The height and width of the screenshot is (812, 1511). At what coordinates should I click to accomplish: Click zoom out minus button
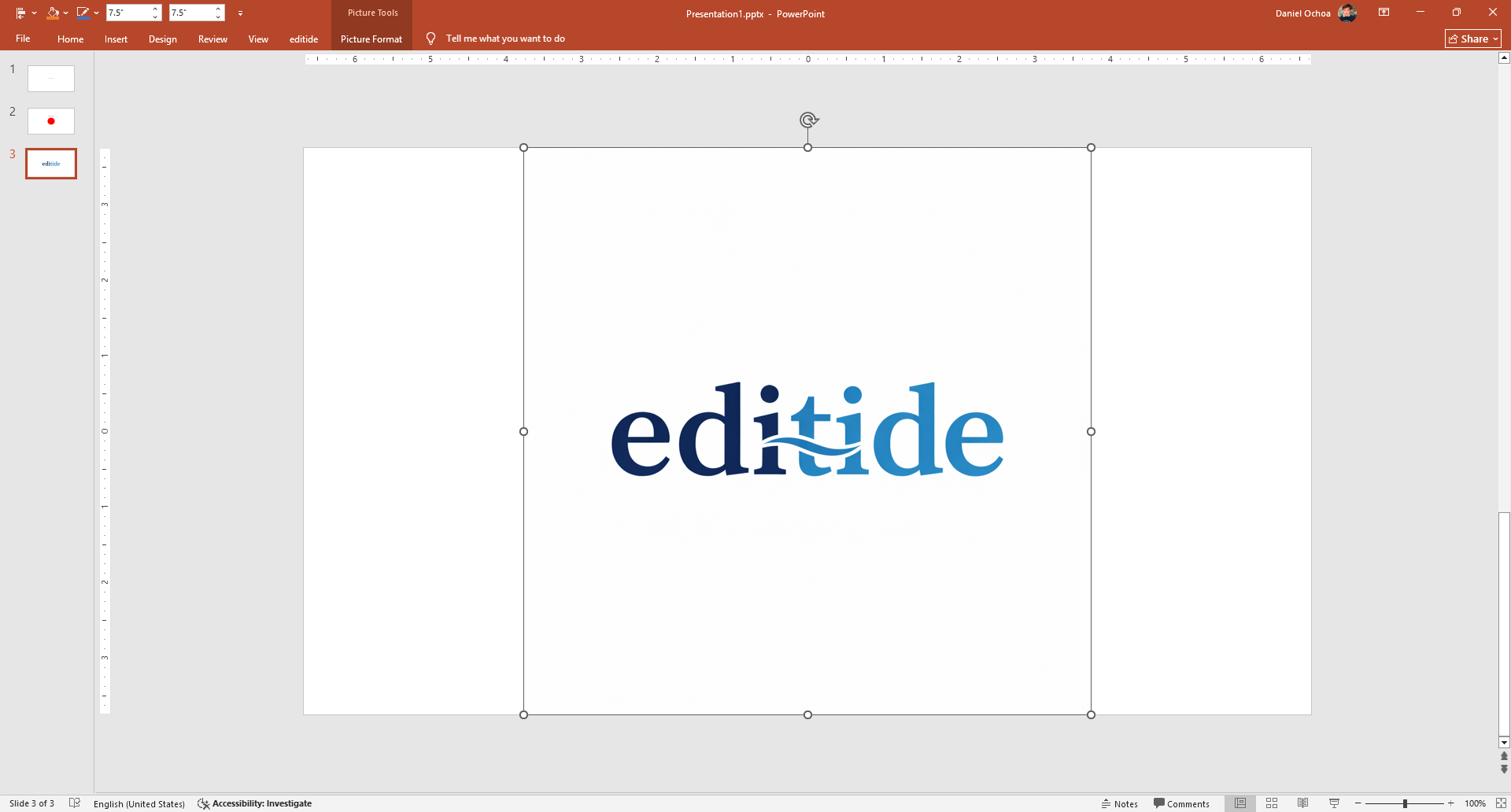[1358, 803]
